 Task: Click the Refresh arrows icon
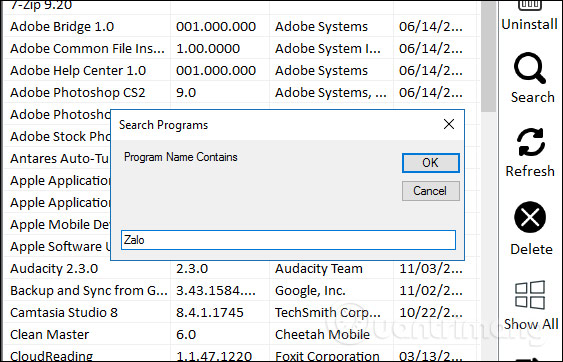click(x=531, y=142)
